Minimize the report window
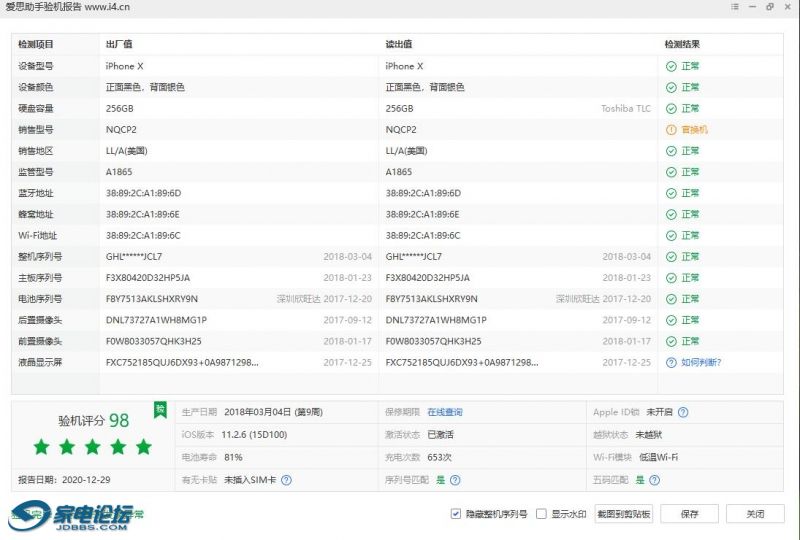The height and width of the screenshot is (540, 800). click(753, 7)
